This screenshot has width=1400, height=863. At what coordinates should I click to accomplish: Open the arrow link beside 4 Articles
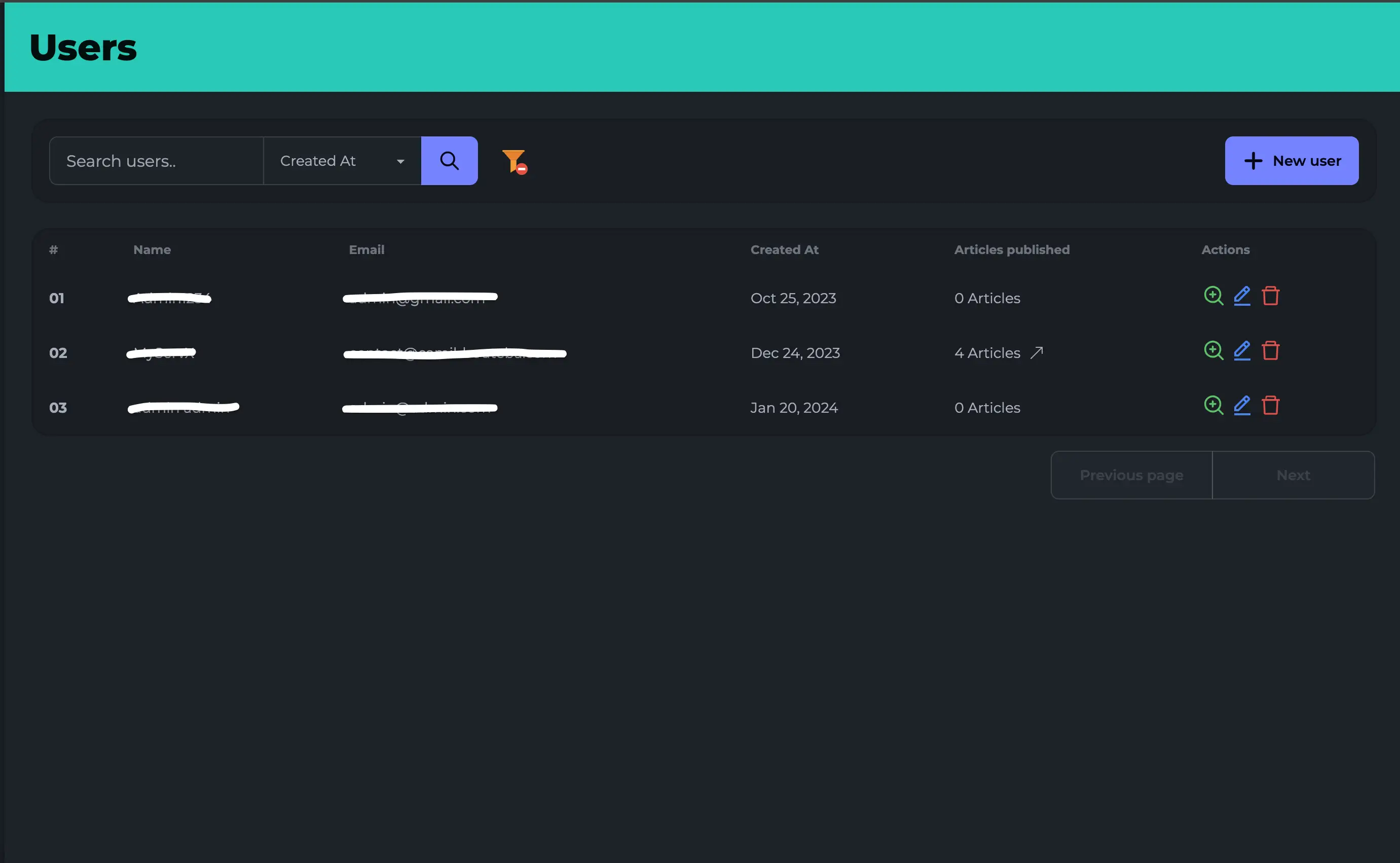point(1037,353)
